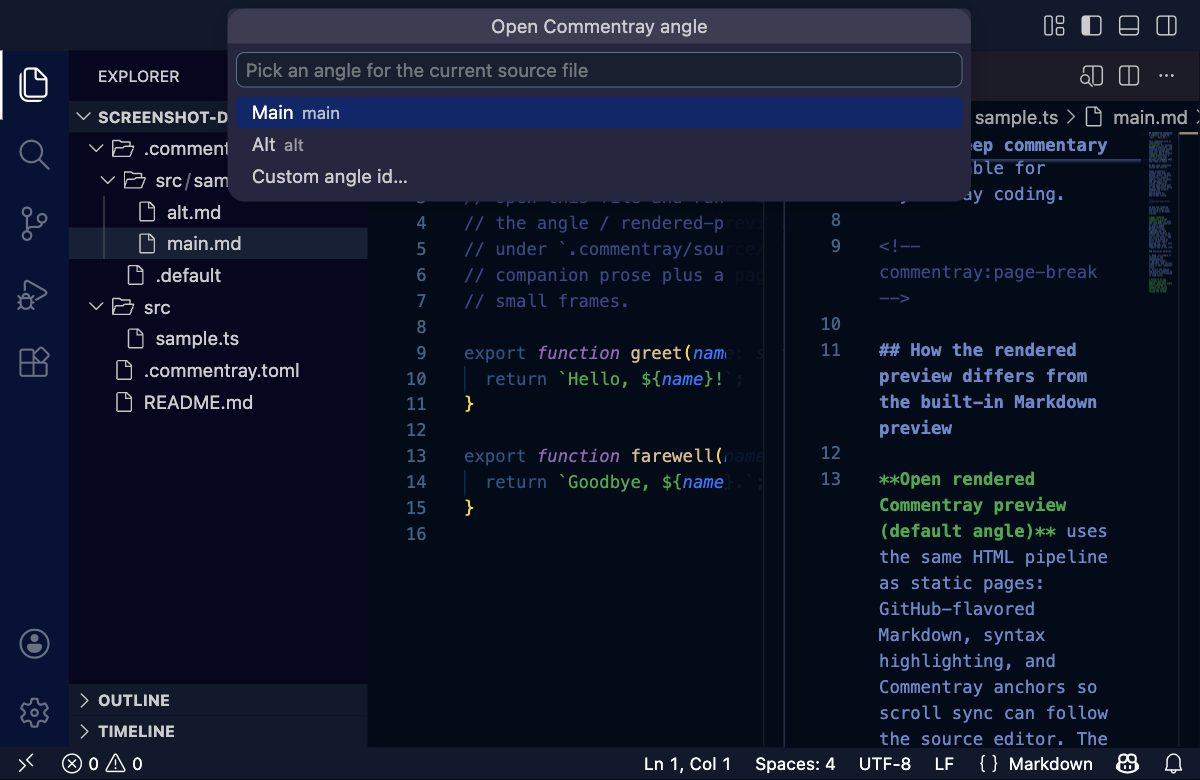Toggle the primary side bar
The image size is (1200, 780).
click(x=1091, y=25)
